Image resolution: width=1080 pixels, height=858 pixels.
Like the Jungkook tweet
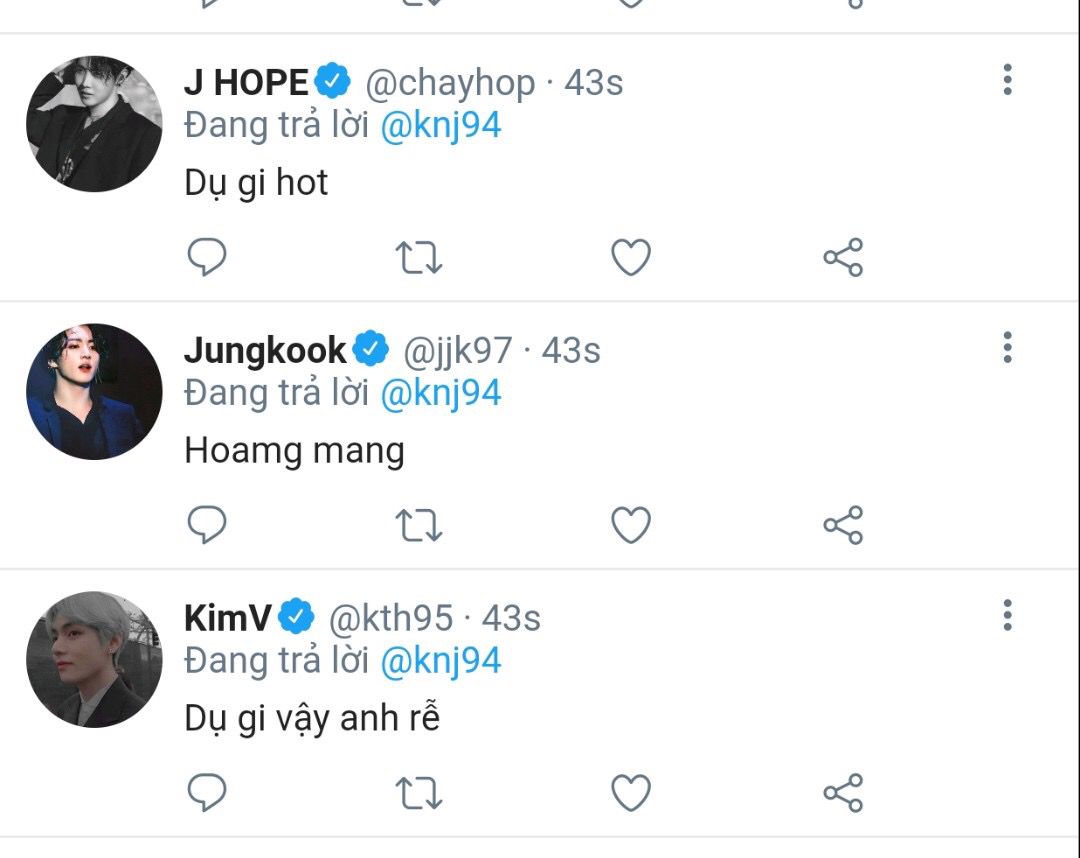631,525
